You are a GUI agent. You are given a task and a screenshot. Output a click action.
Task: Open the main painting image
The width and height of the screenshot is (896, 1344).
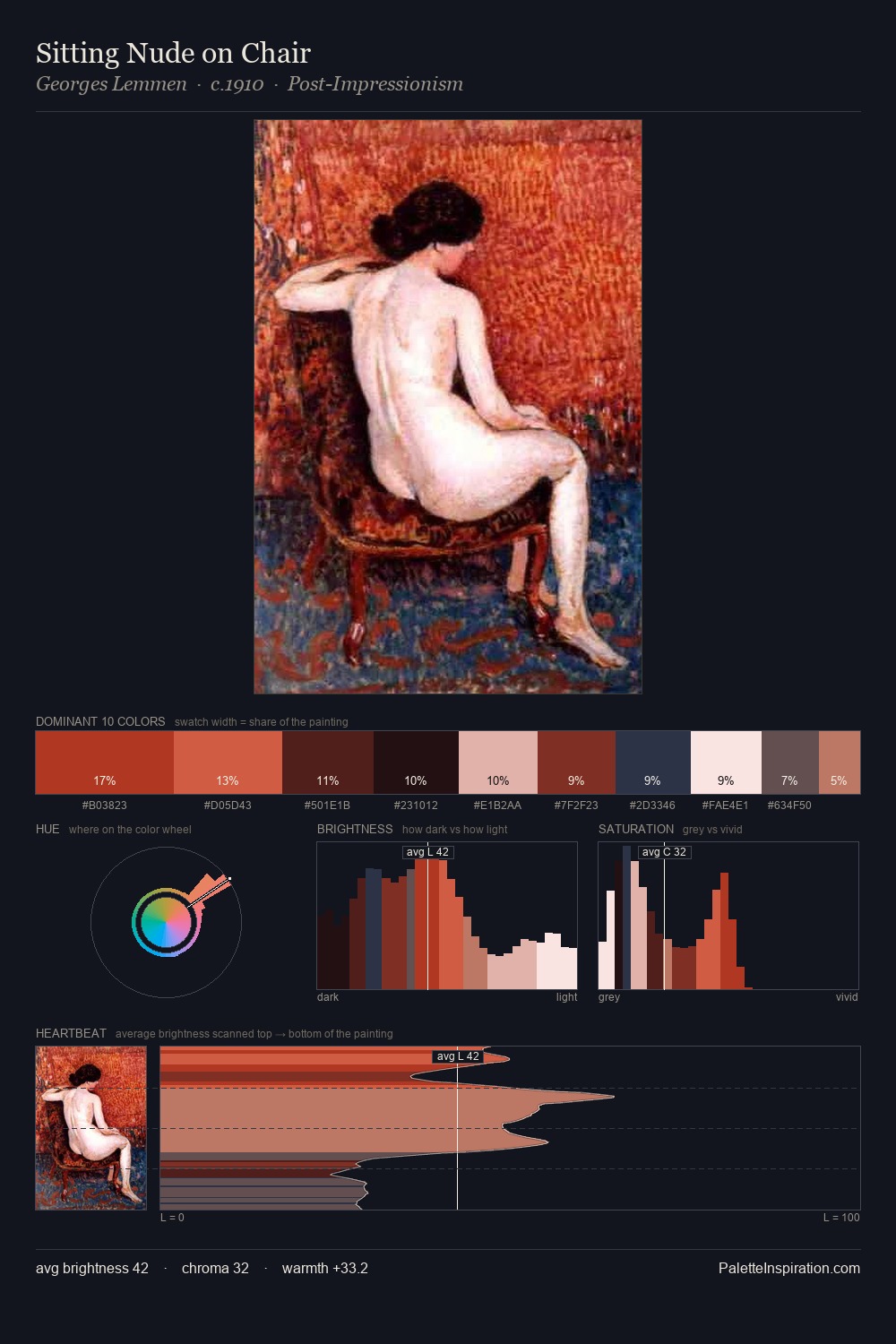[448, 407]
